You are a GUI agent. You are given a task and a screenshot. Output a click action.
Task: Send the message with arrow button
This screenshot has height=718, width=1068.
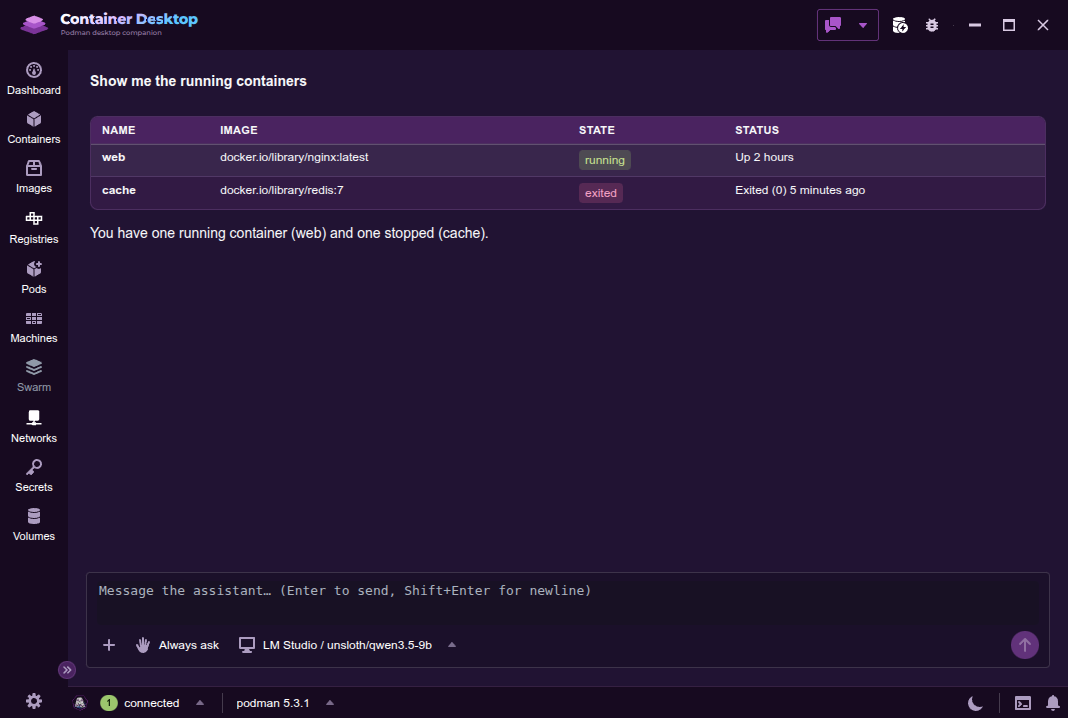tap(1024, 644)
